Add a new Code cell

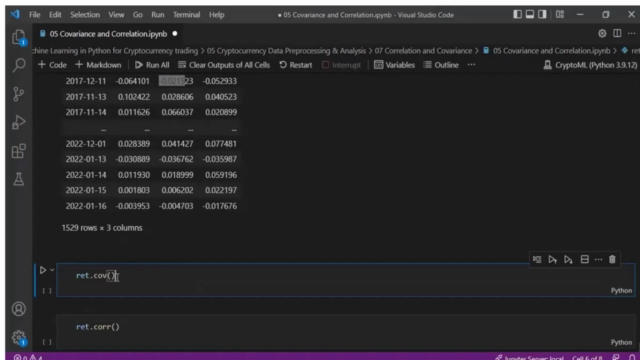[52, 65]
